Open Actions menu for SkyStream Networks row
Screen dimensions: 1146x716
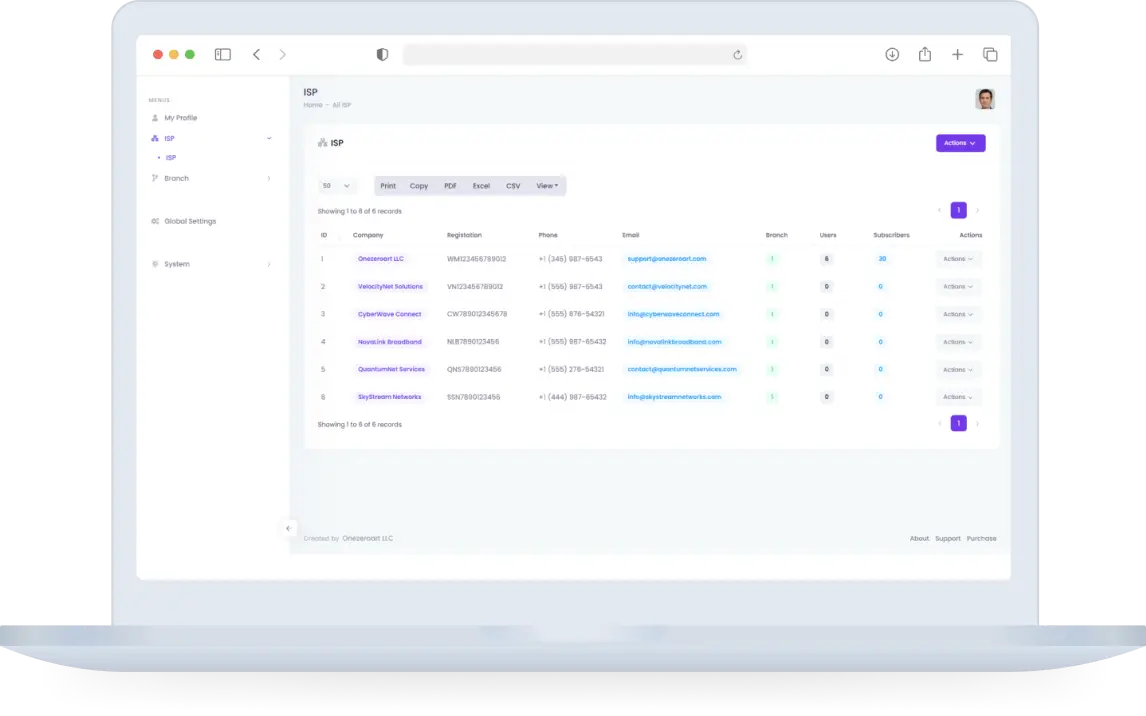tap(958, 397)
